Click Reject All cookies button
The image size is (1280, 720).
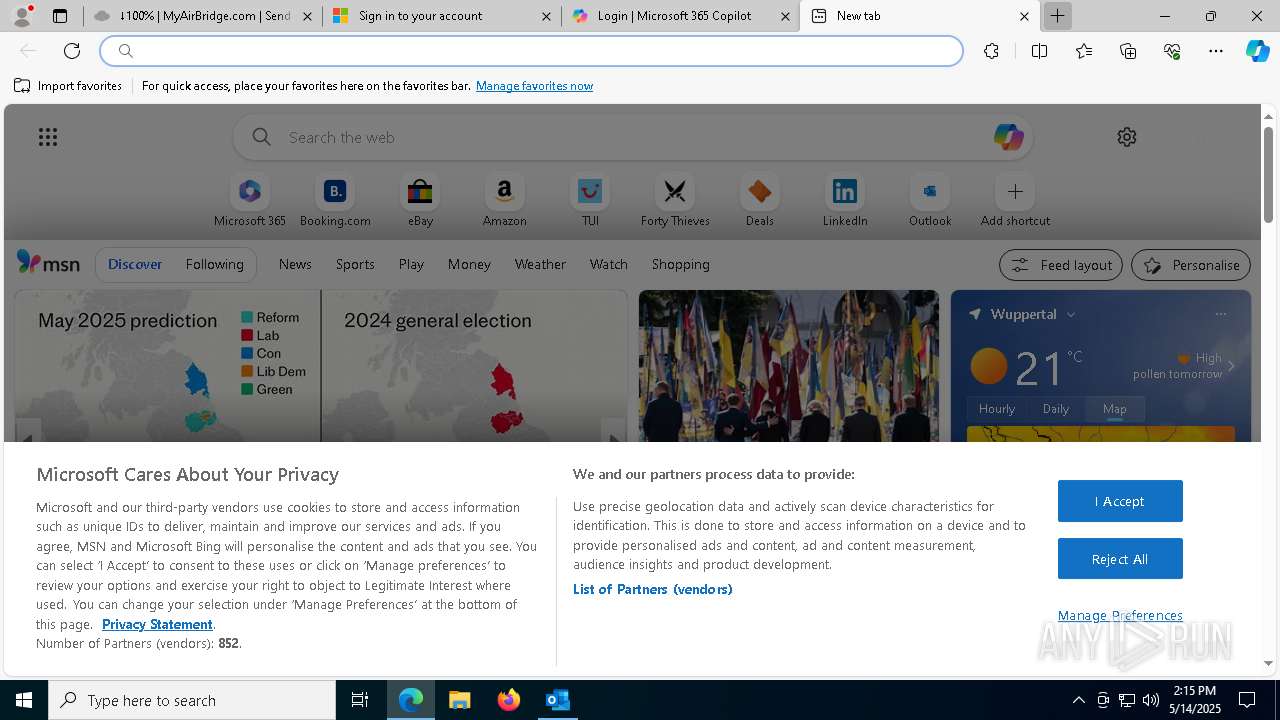(1120, 559)
